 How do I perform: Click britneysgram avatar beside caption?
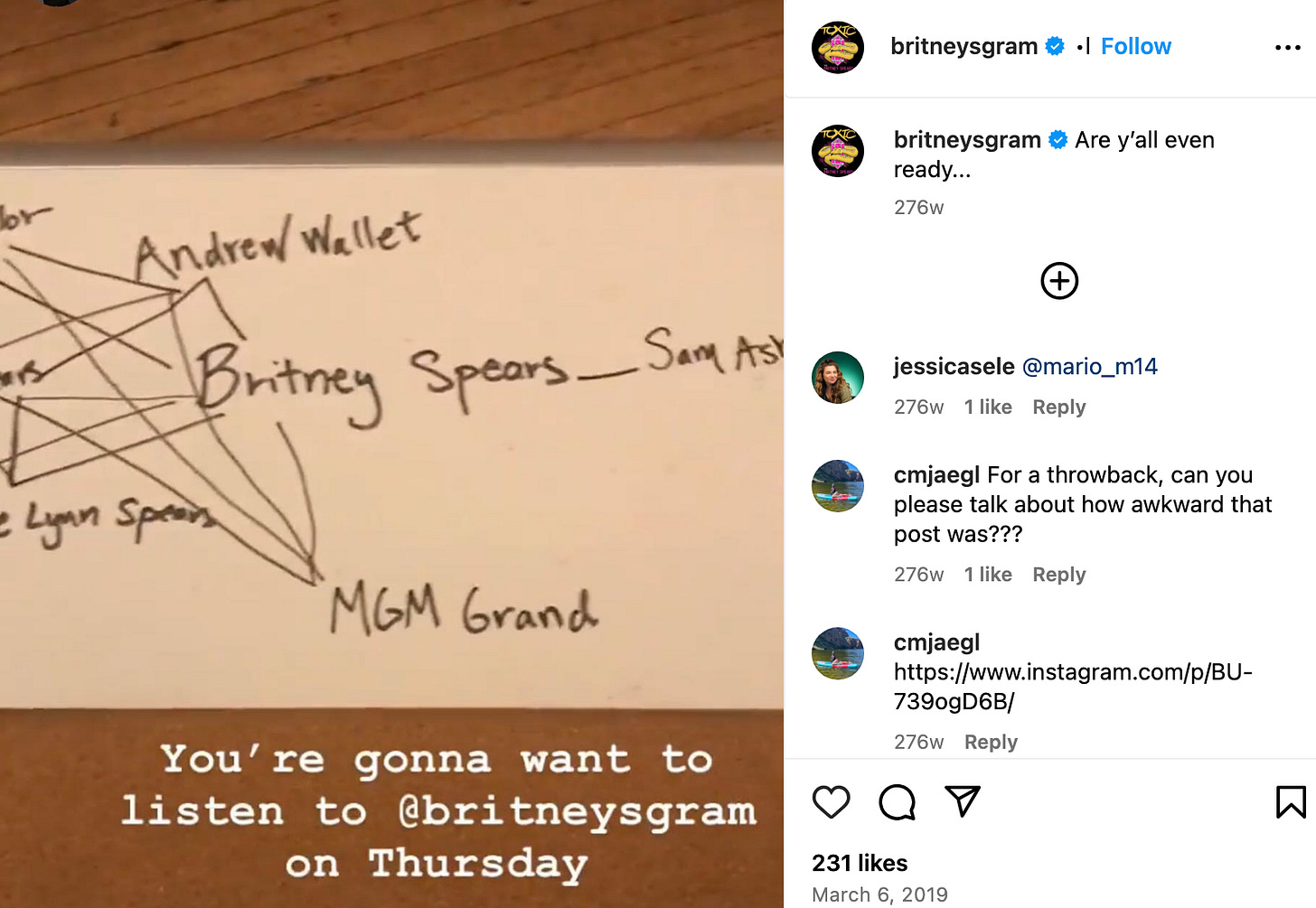pyautogui.click(x=838, y=151)
